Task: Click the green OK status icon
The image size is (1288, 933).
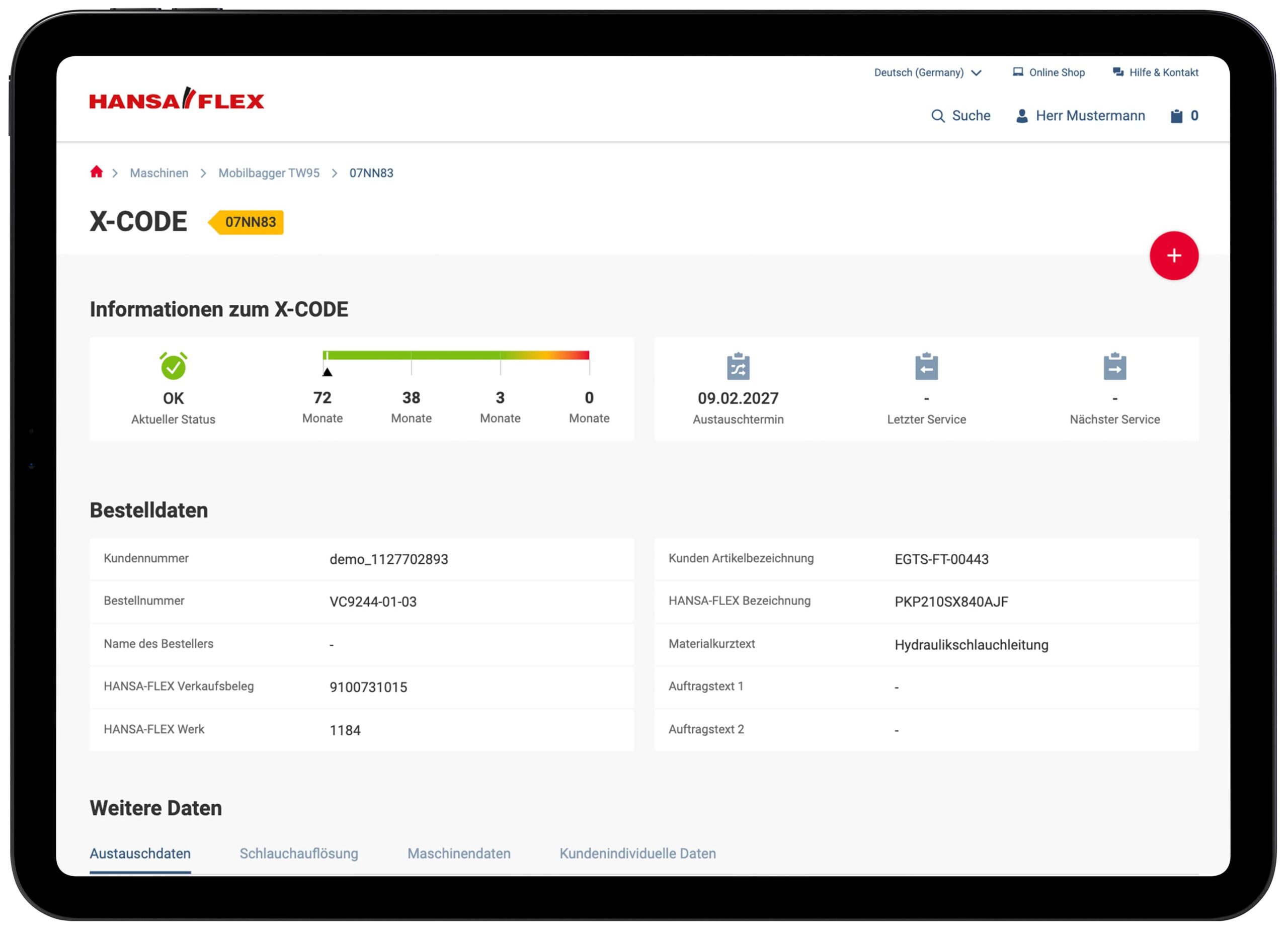Action: (173, 366)
